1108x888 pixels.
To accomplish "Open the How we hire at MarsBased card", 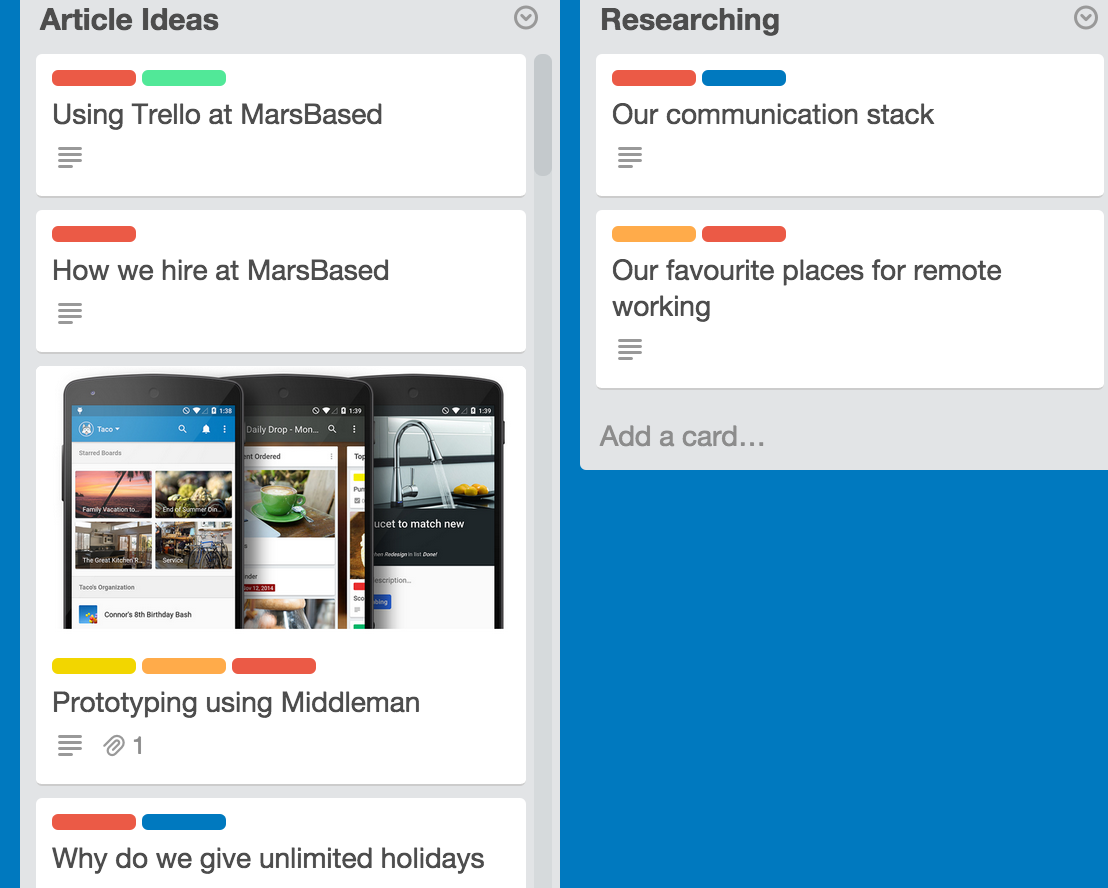I will [221, 270].
